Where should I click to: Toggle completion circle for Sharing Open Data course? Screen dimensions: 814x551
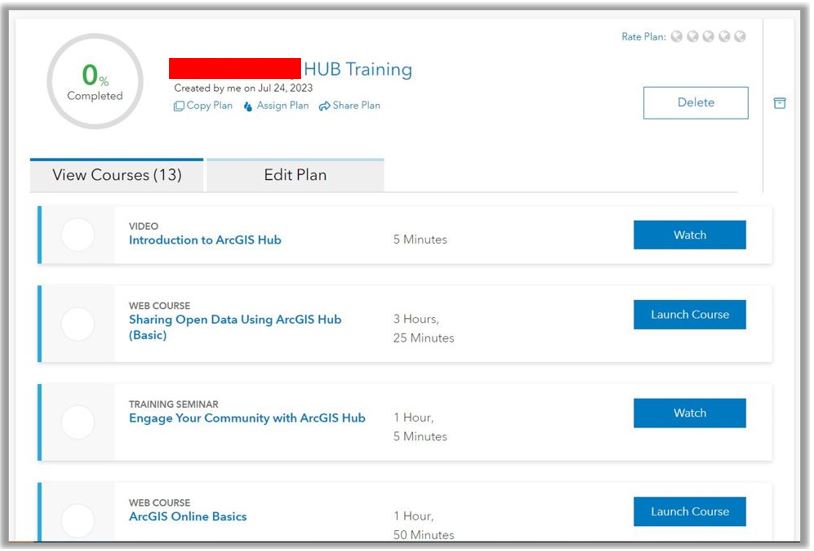tap(78, 324)
